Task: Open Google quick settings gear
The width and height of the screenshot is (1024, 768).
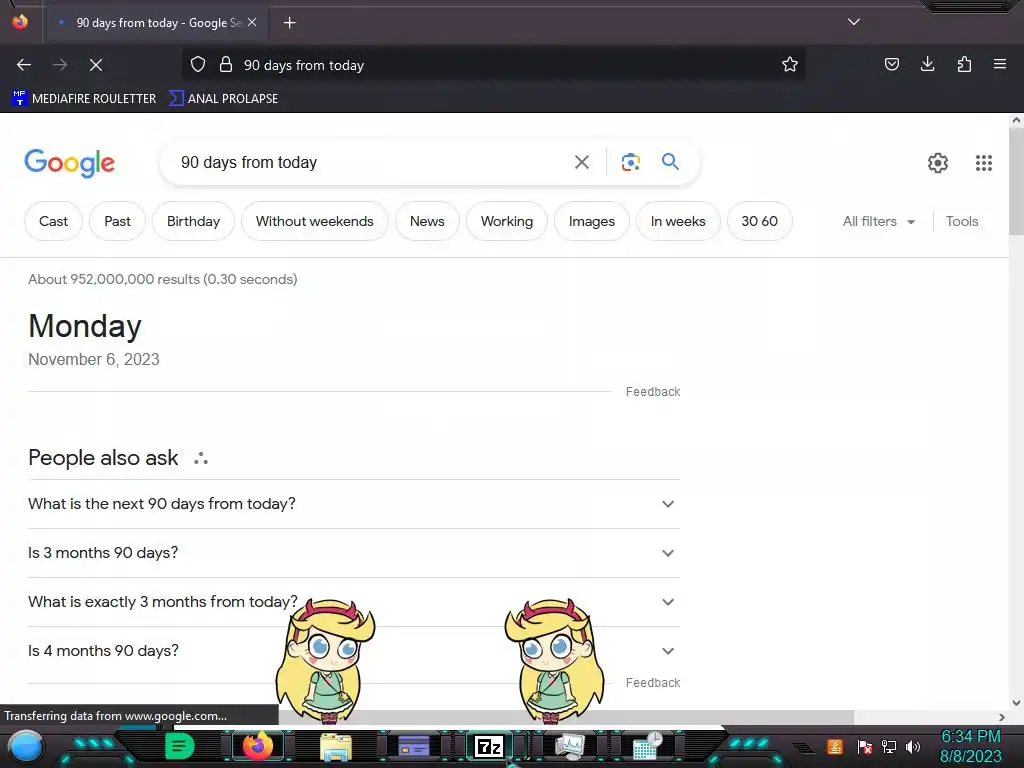Action: (x=938, y=163)
